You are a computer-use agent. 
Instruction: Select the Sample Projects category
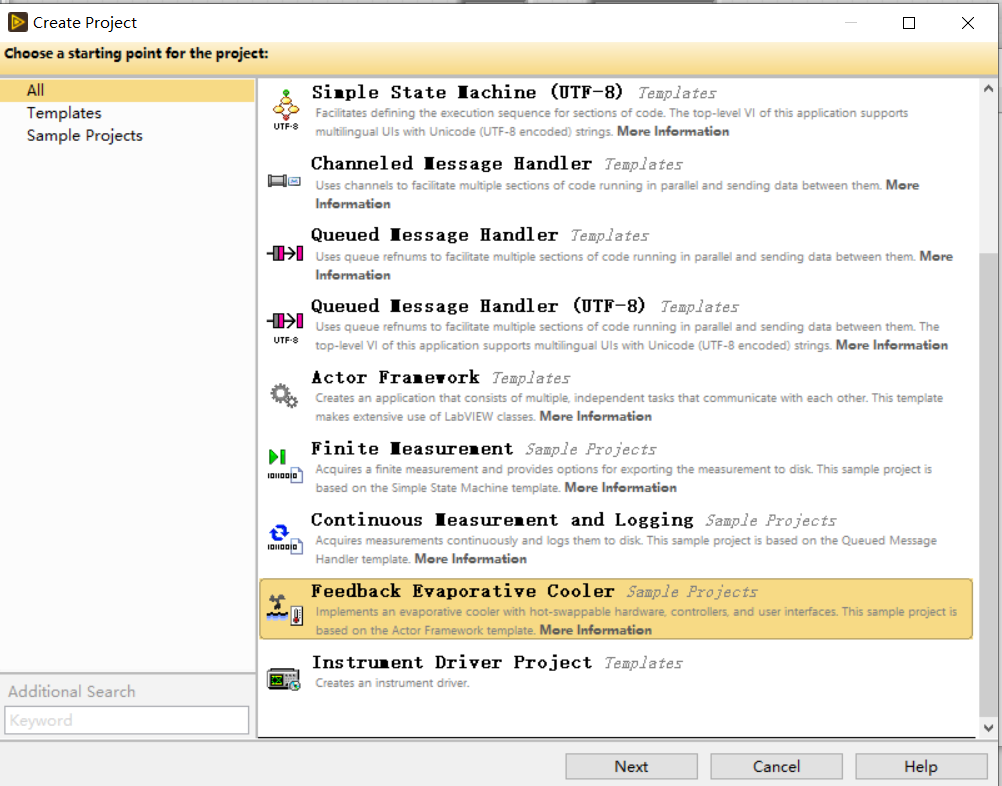84,135
